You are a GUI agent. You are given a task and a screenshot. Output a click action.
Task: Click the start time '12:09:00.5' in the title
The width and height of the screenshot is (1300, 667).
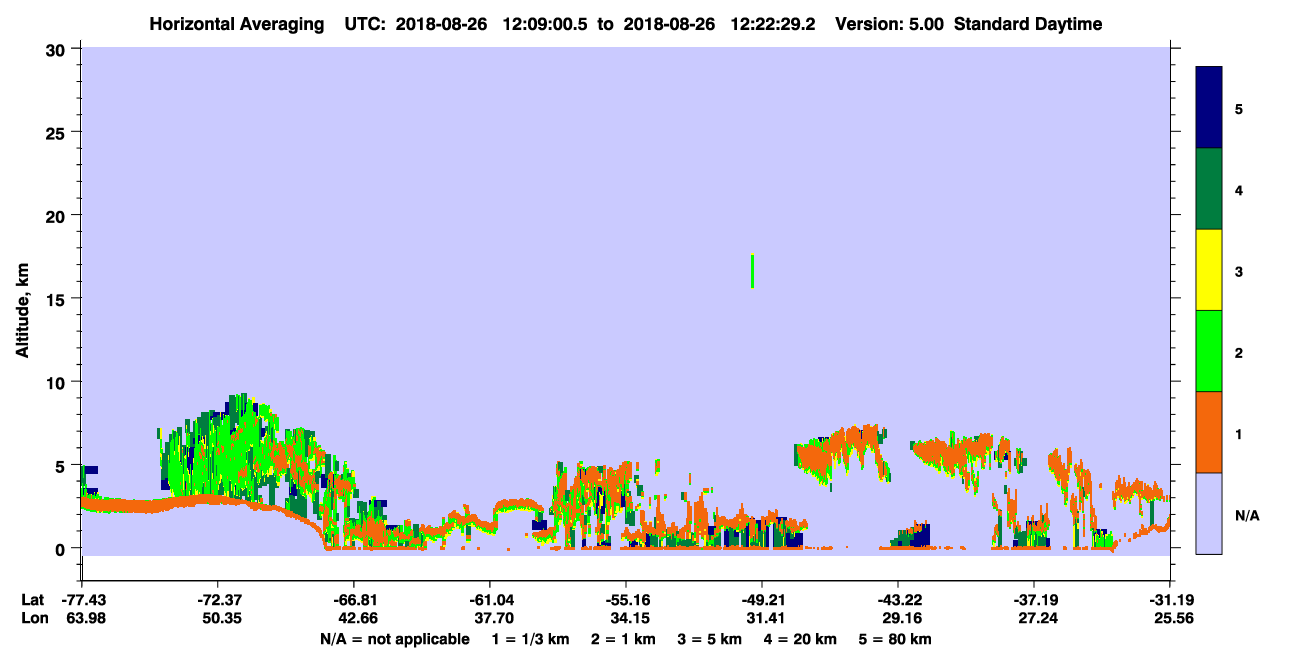(544, 24)
